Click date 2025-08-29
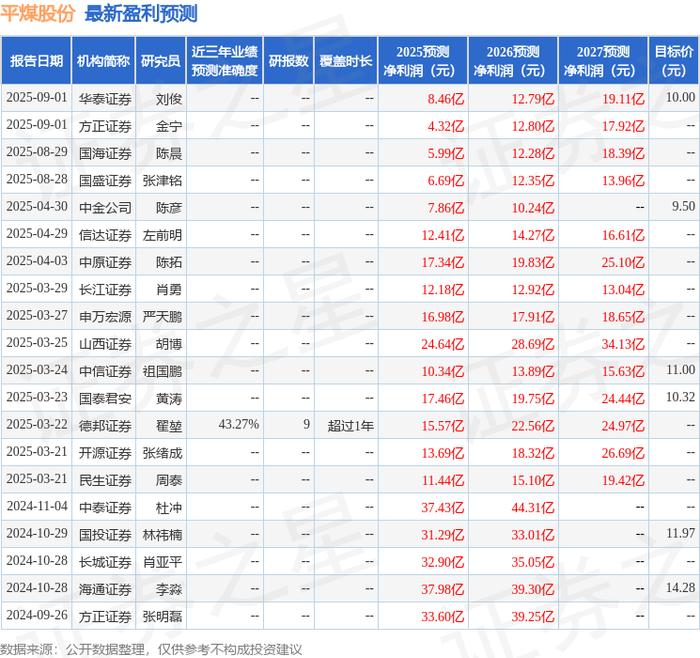700x658 pixels. tap(37, 152)
